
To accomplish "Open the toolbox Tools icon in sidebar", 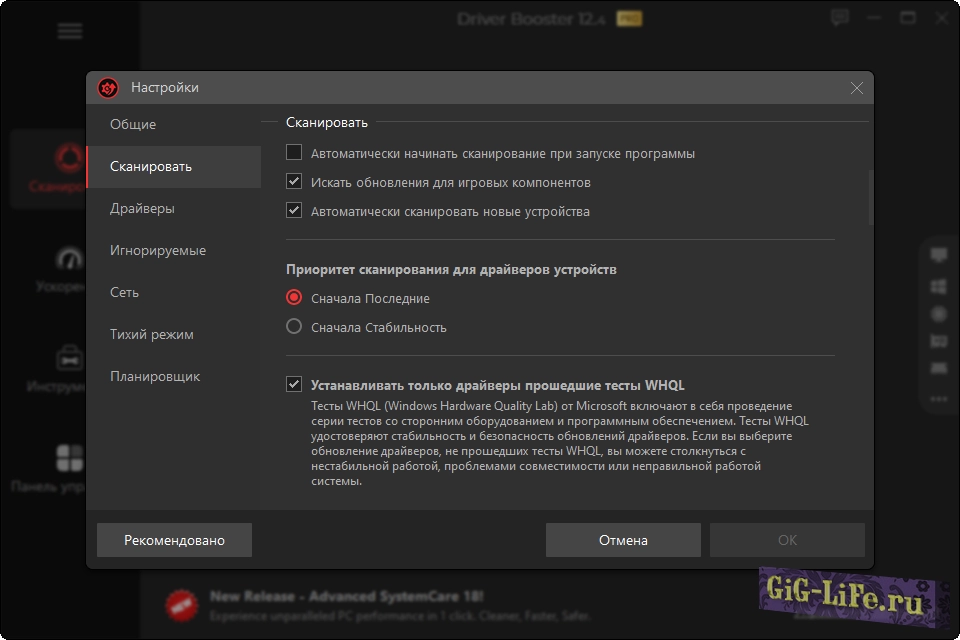I will point(69,357).
